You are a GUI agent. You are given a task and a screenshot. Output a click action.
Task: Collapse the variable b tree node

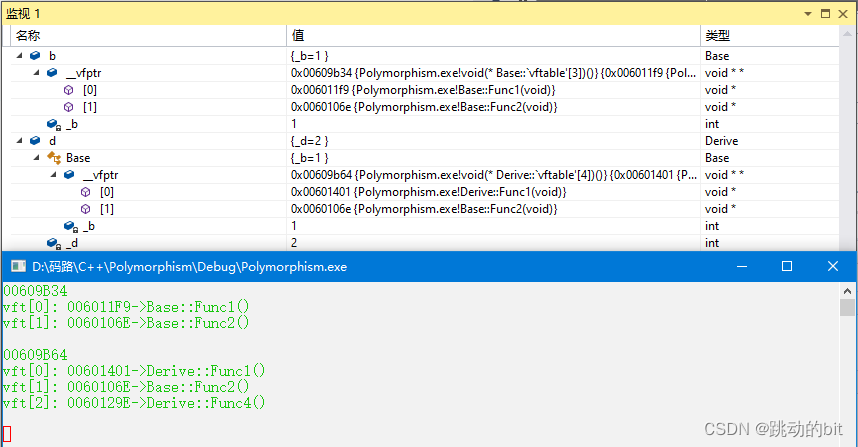pyautogui.click(x=19, y=56)
